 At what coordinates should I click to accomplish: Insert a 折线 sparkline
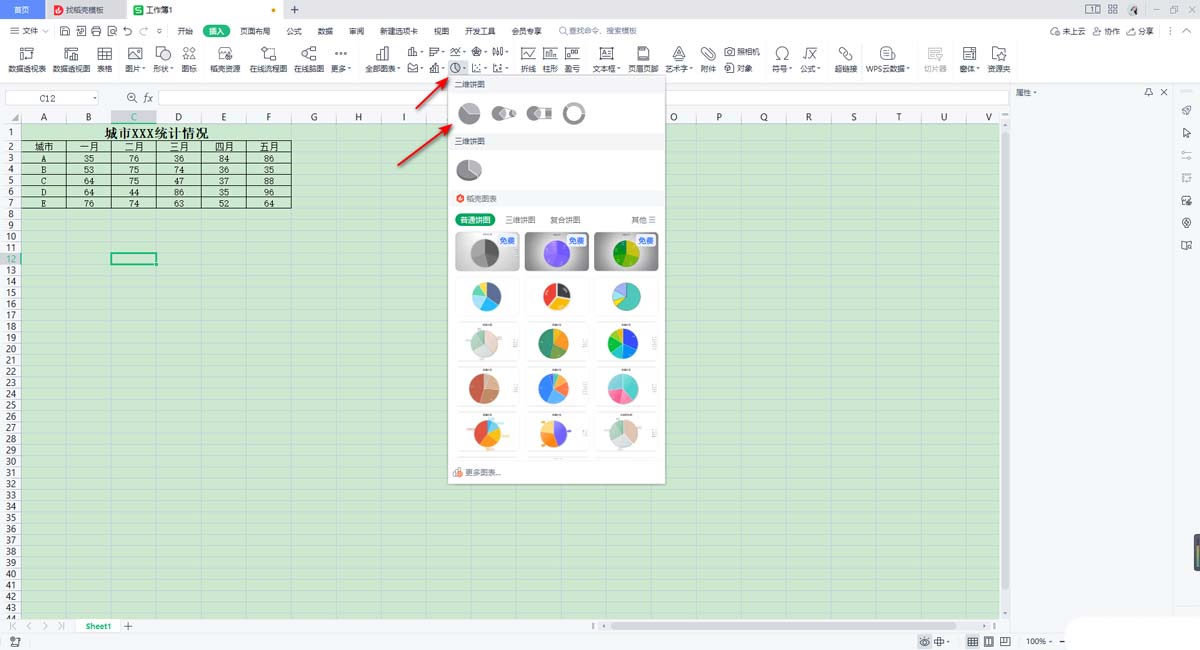click(528, 60)
